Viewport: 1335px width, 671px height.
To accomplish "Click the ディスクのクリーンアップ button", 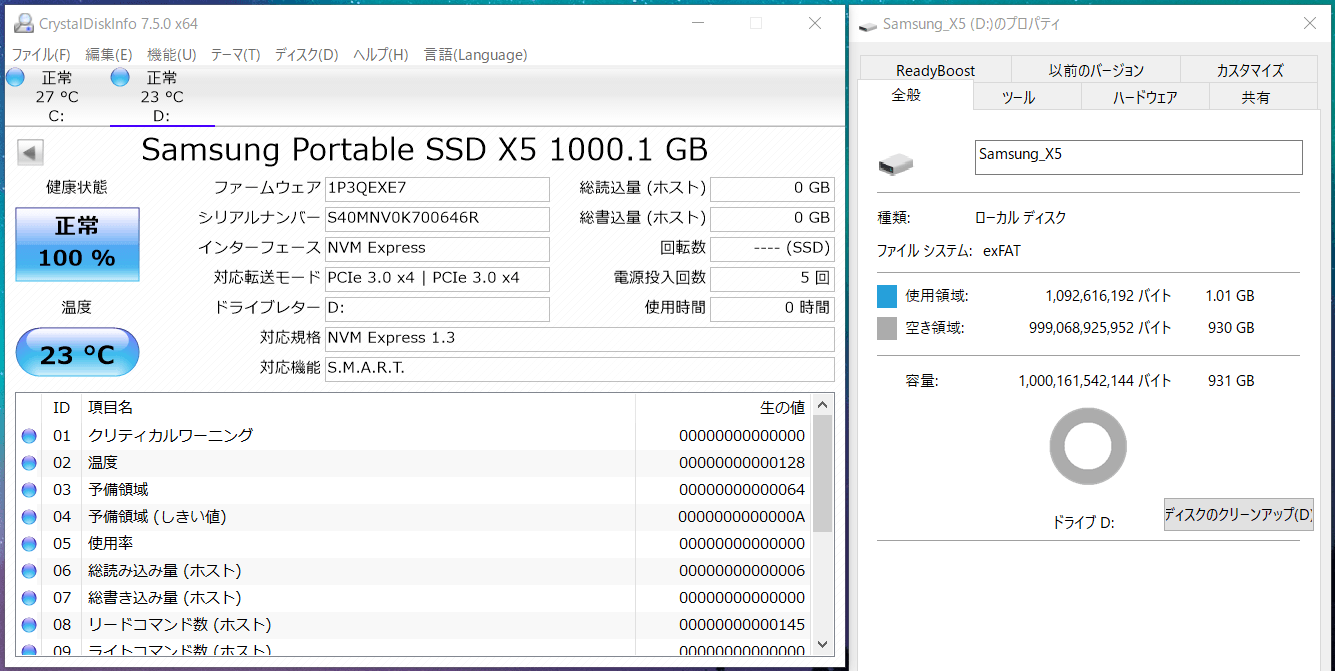I will click(1239, 515).
